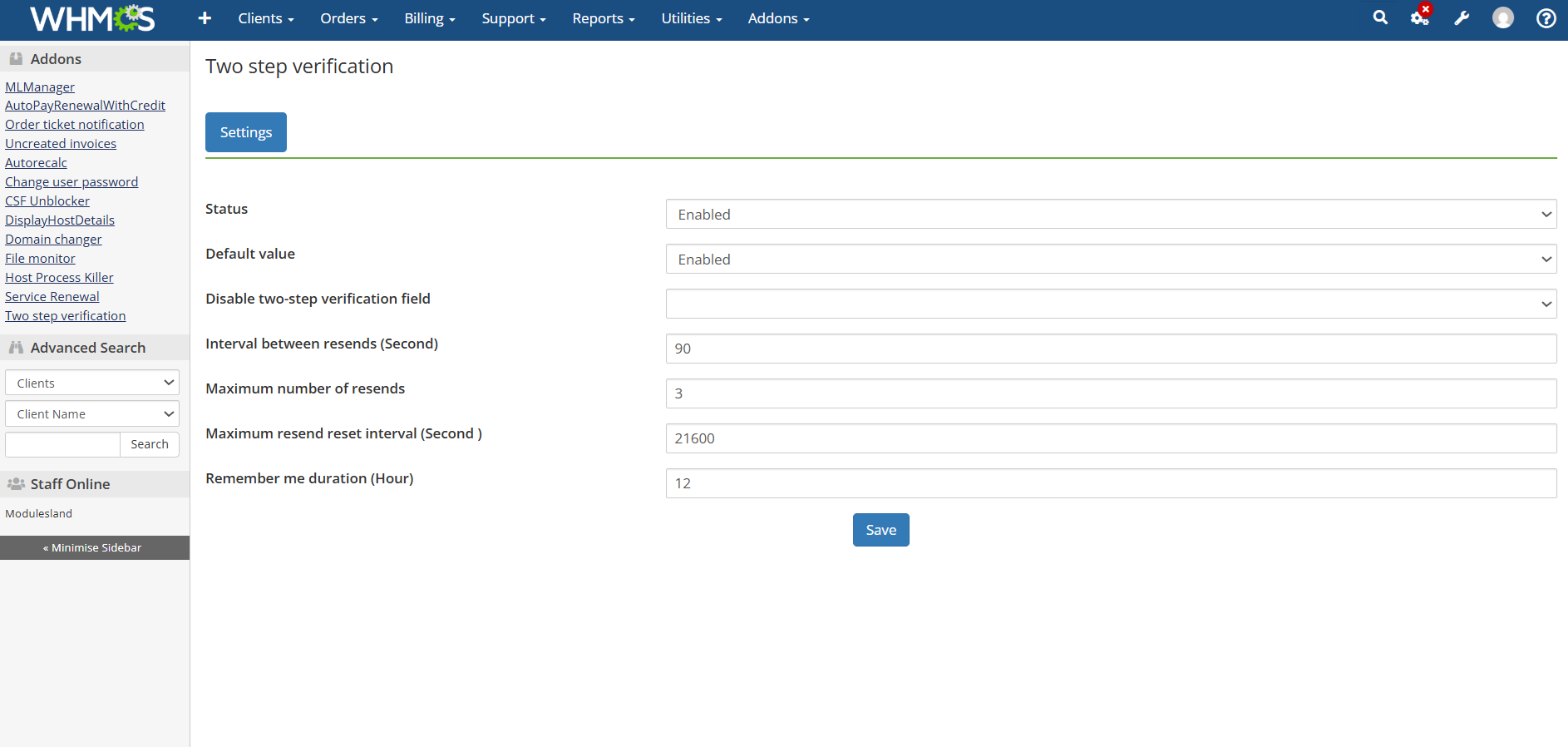1568x747 pixels.
Task: Open the user account avatar menu
Action: 1503,17
